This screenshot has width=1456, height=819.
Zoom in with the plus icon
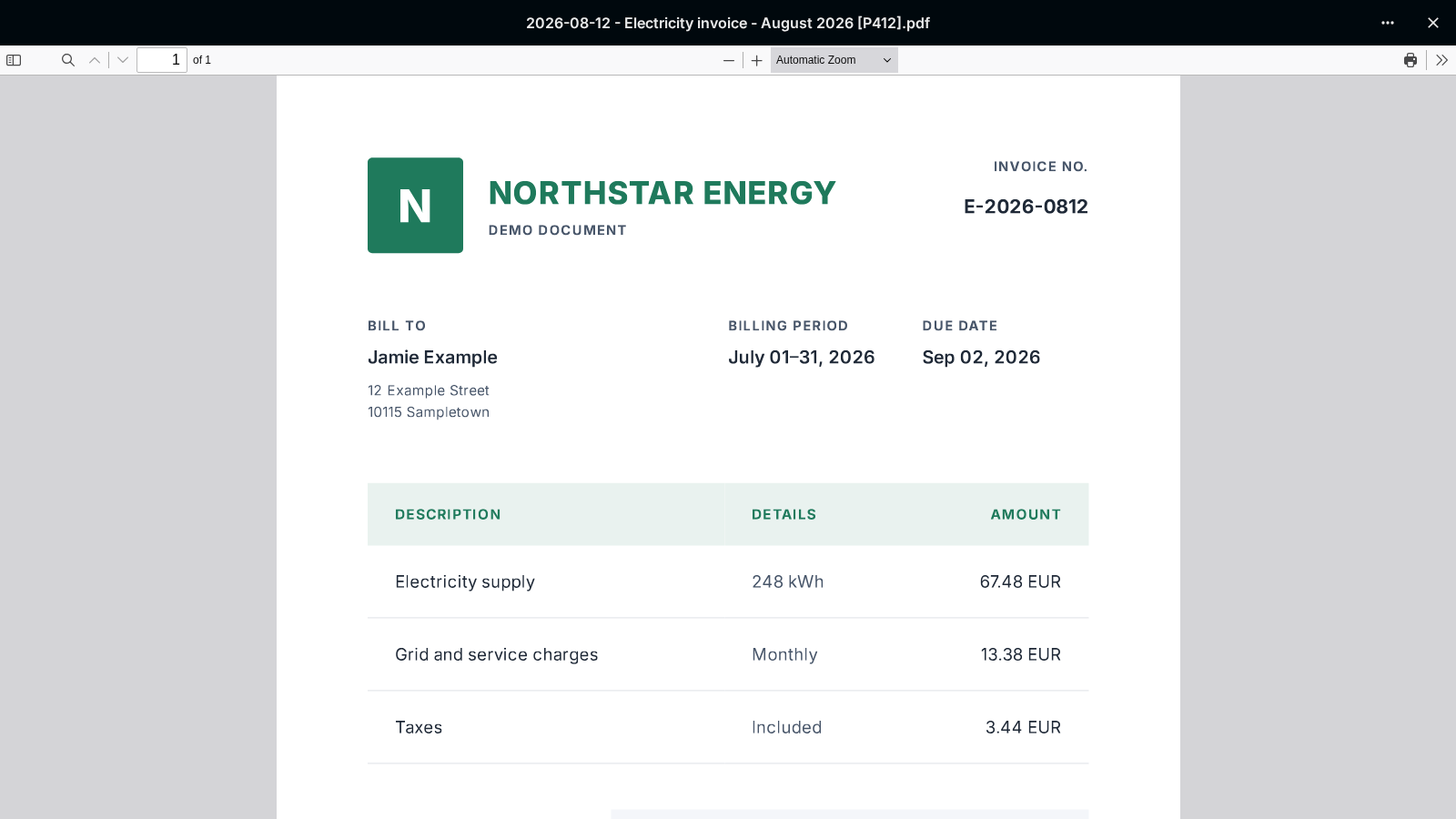756,60
